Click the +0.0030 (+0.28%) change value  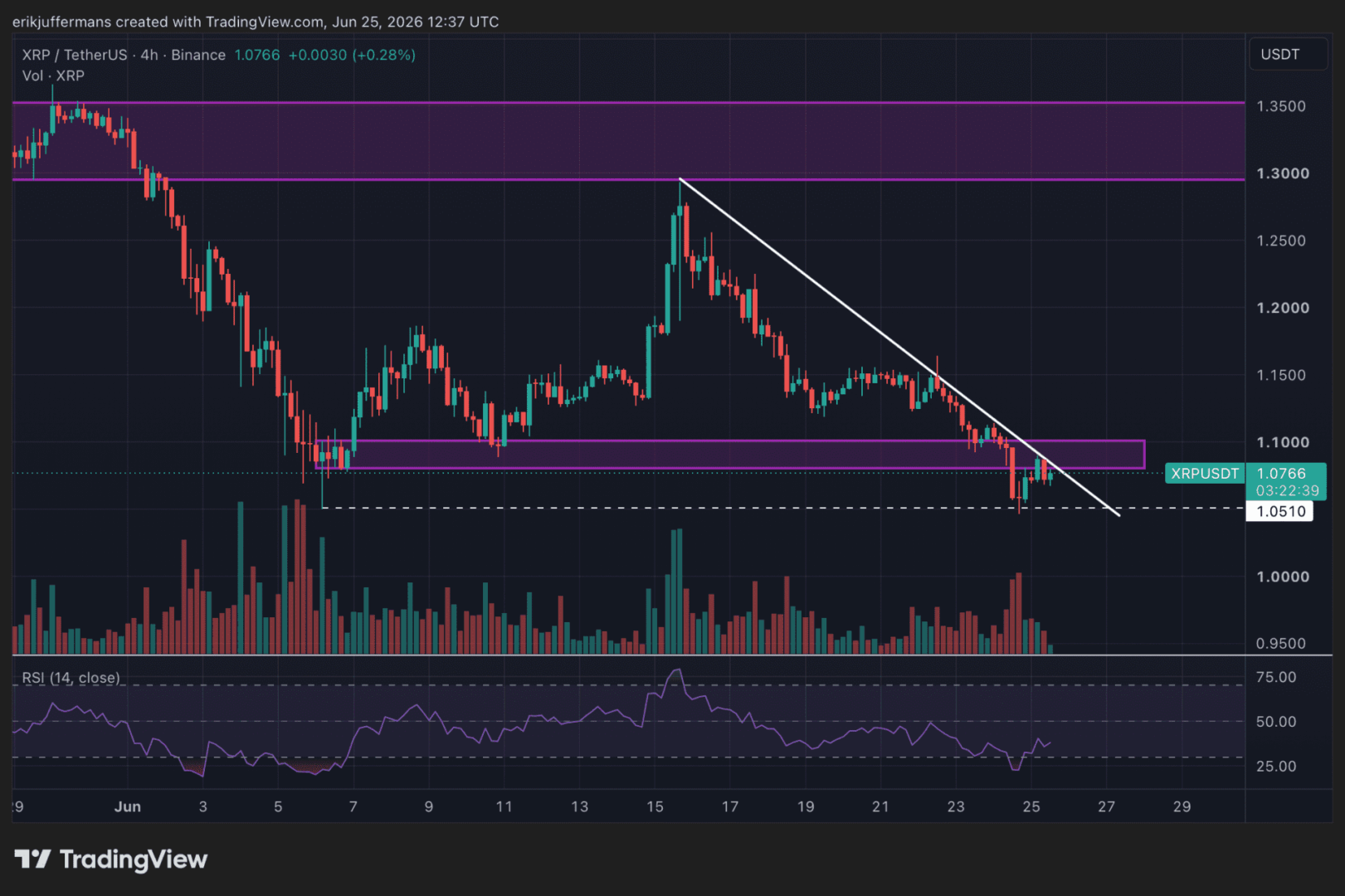click(352, 55)
